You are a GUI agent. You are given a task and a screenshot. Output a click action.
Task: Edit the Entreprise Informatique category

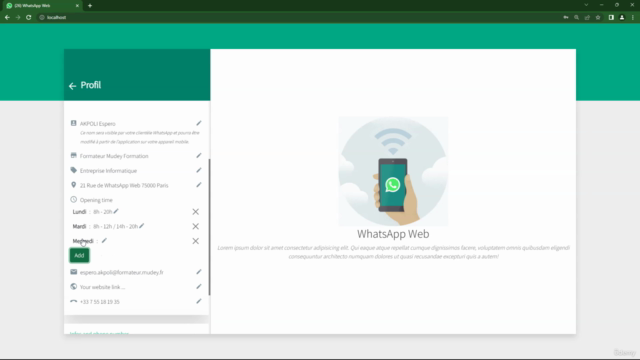199,170
